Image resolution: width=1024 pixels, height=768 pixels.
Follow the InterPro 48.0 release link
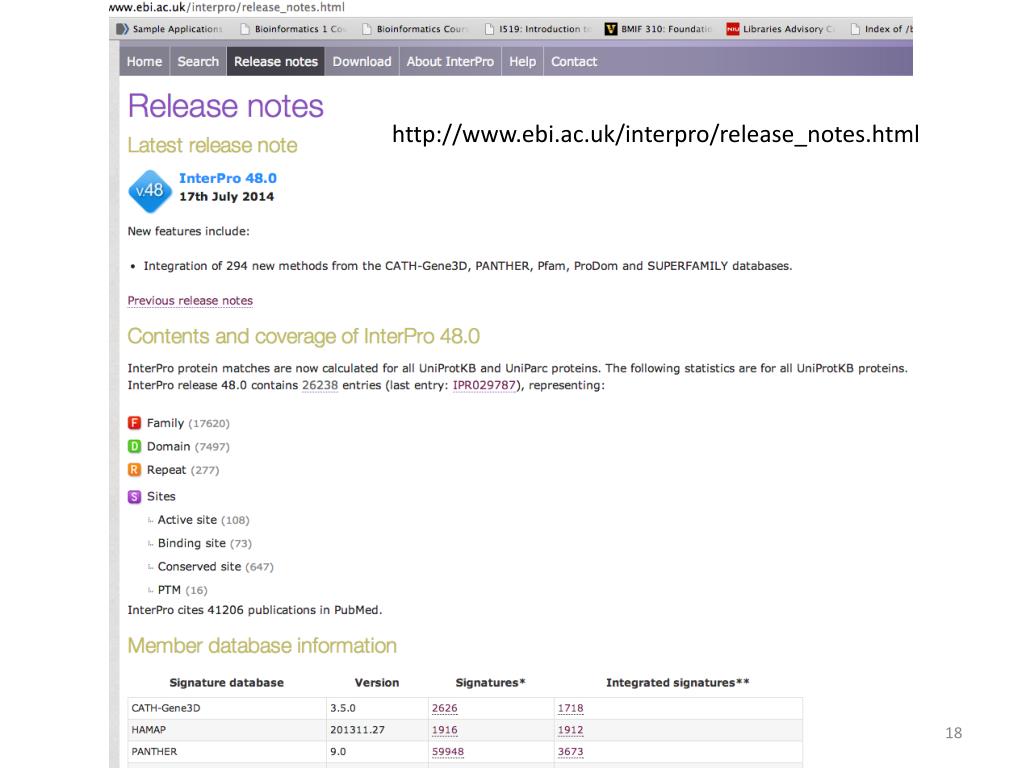228,178
